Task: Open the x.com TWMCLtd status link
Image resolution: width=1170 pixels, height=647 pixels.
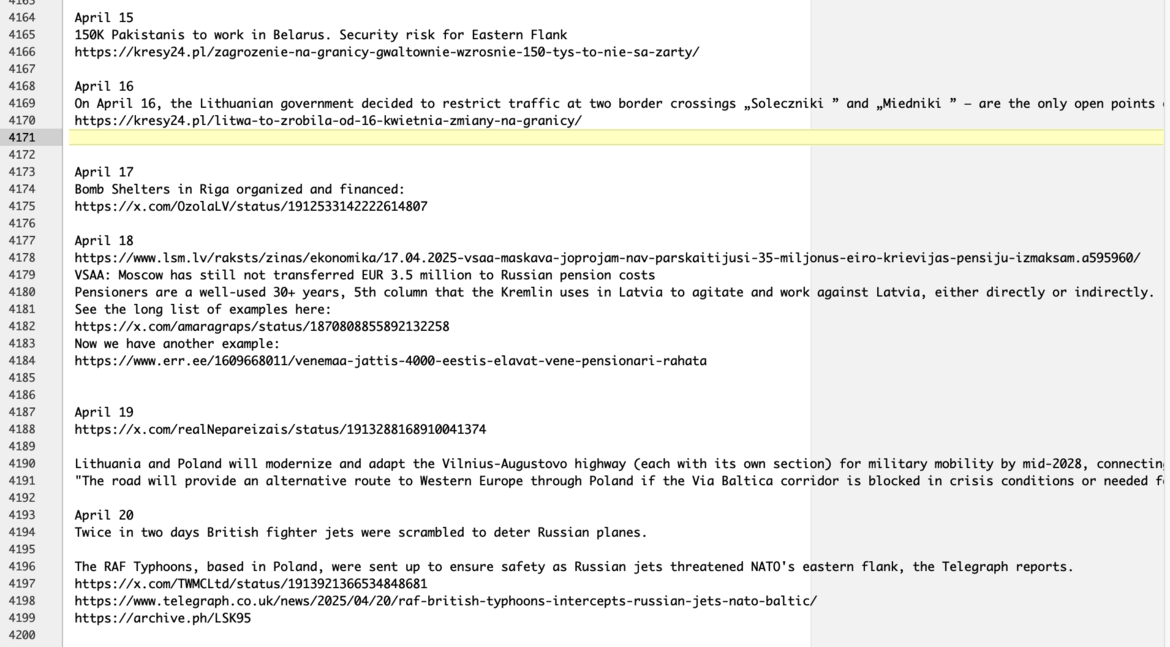Action: (x=250, y=584)
